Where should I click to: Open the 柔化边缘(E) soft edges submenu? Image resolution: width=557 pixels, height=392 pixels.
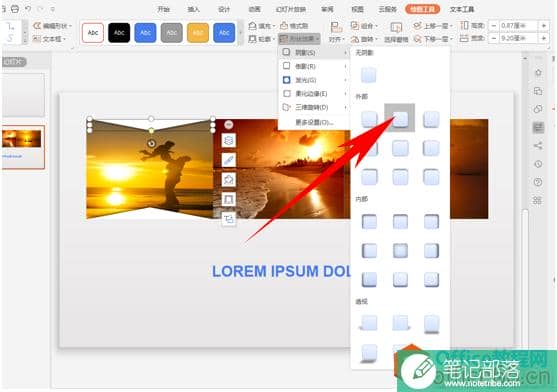pos(314,94)
